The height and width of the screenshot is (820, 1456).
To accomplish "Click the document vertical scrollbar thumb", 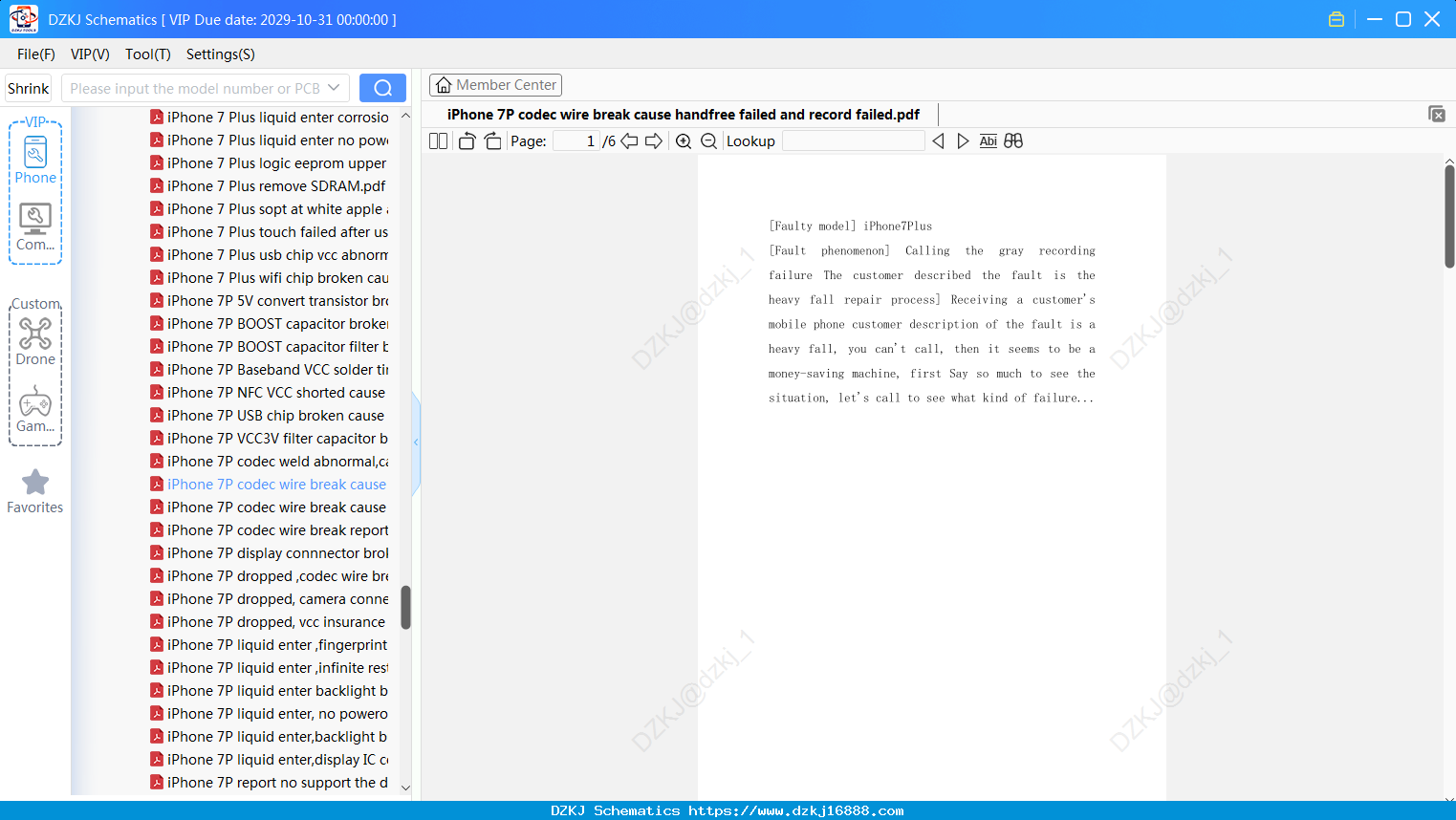I will [1449, 216].
